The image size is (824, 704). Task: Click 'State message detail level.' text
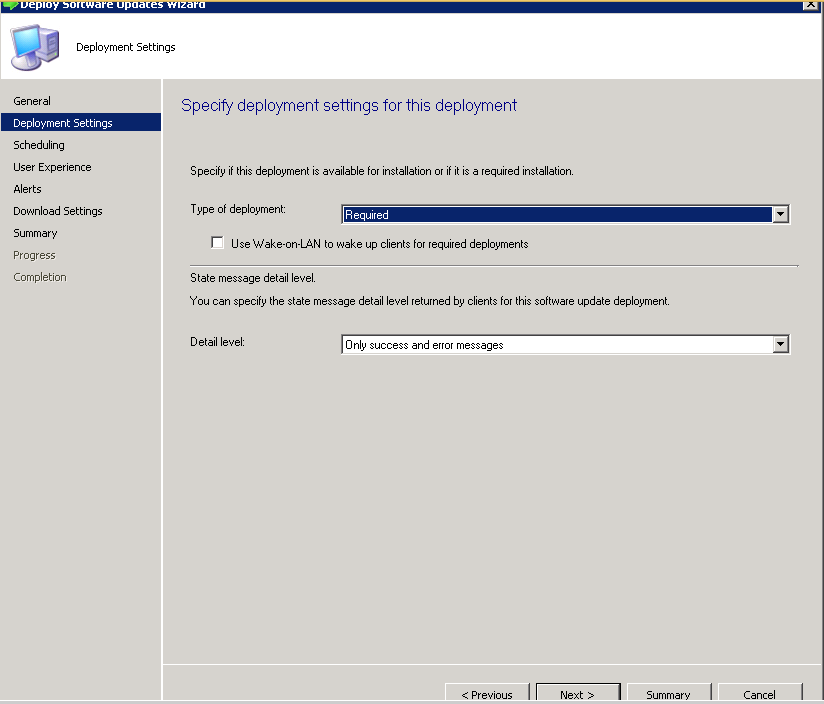[253, 278]
